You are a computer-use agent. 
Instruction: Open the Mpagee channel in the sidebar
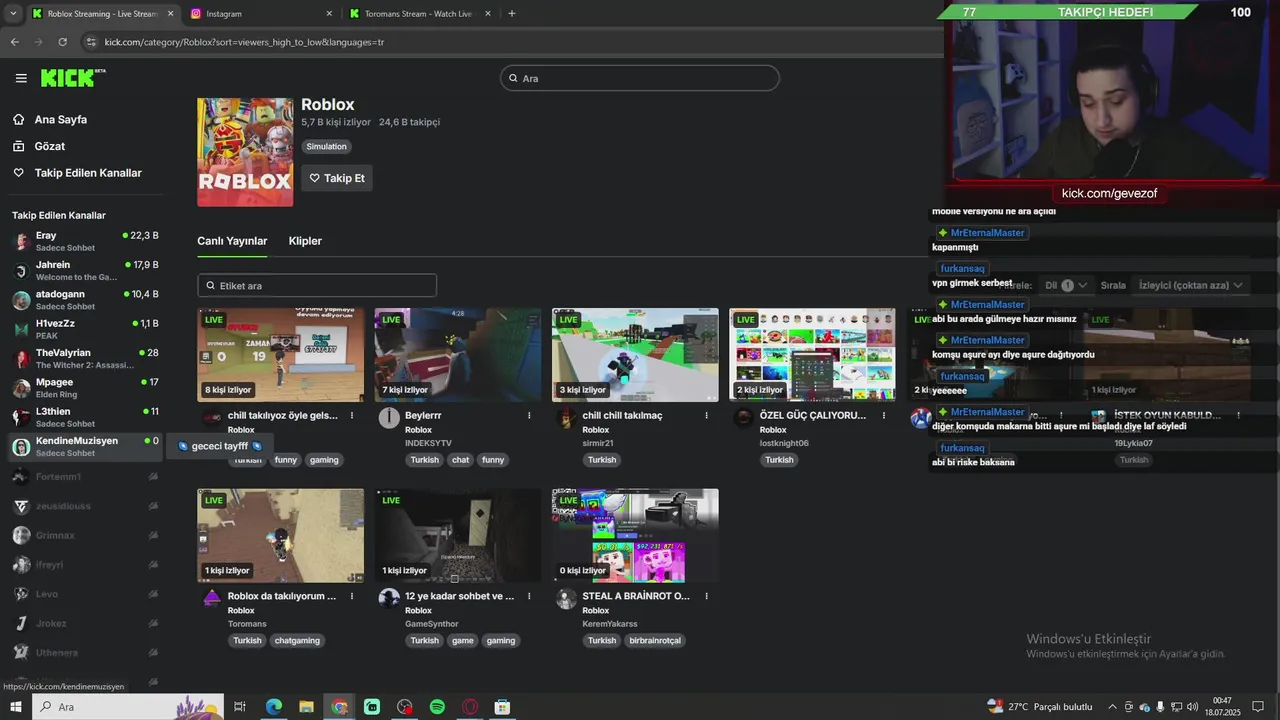point(85,388)
